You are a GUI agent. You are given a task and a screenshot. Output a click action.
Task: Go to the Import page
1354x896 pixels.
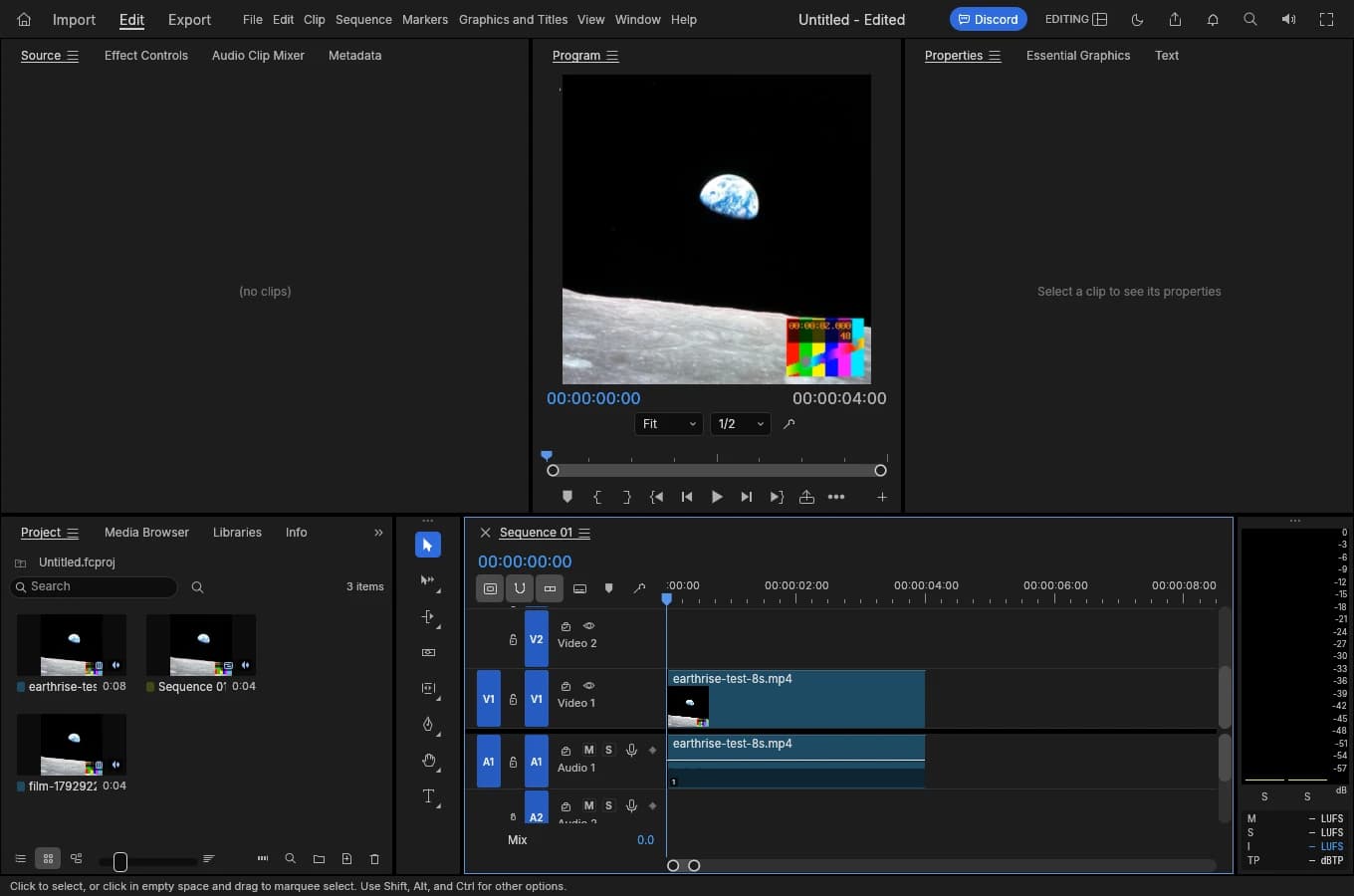(74, 20)
